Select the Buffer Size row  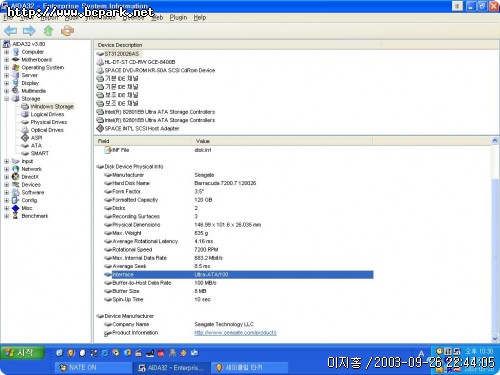(238, 291)
